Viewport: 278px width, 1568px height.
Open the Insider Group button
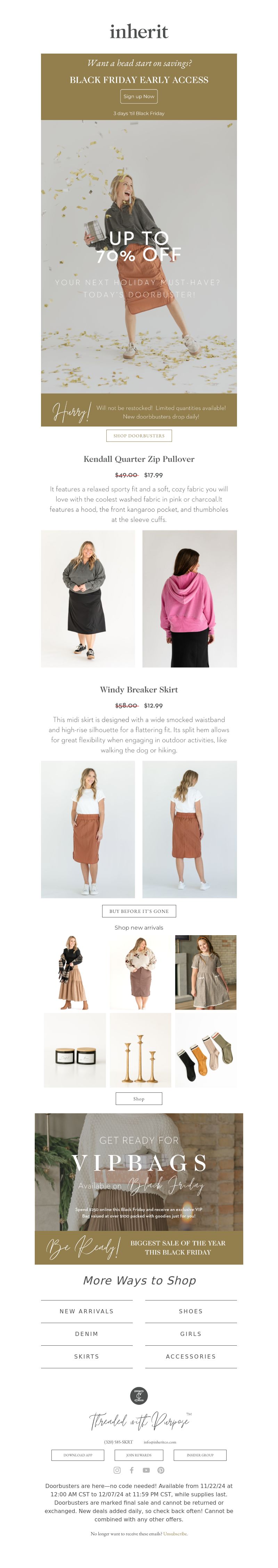(x=200, y=1455)
